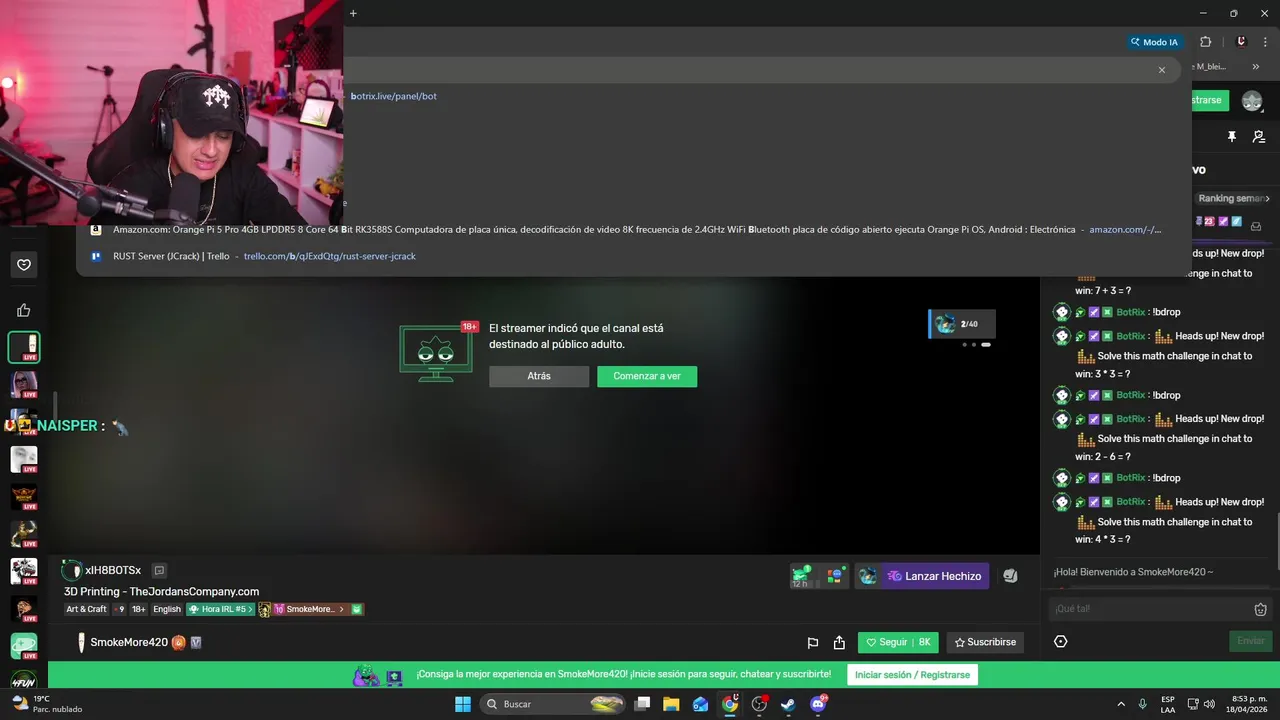Screen dimensions: 1280x720
Task: Open the thumbs-up recommended icon in sidebar
Action: pyautogui.click(x=24, y=310)
